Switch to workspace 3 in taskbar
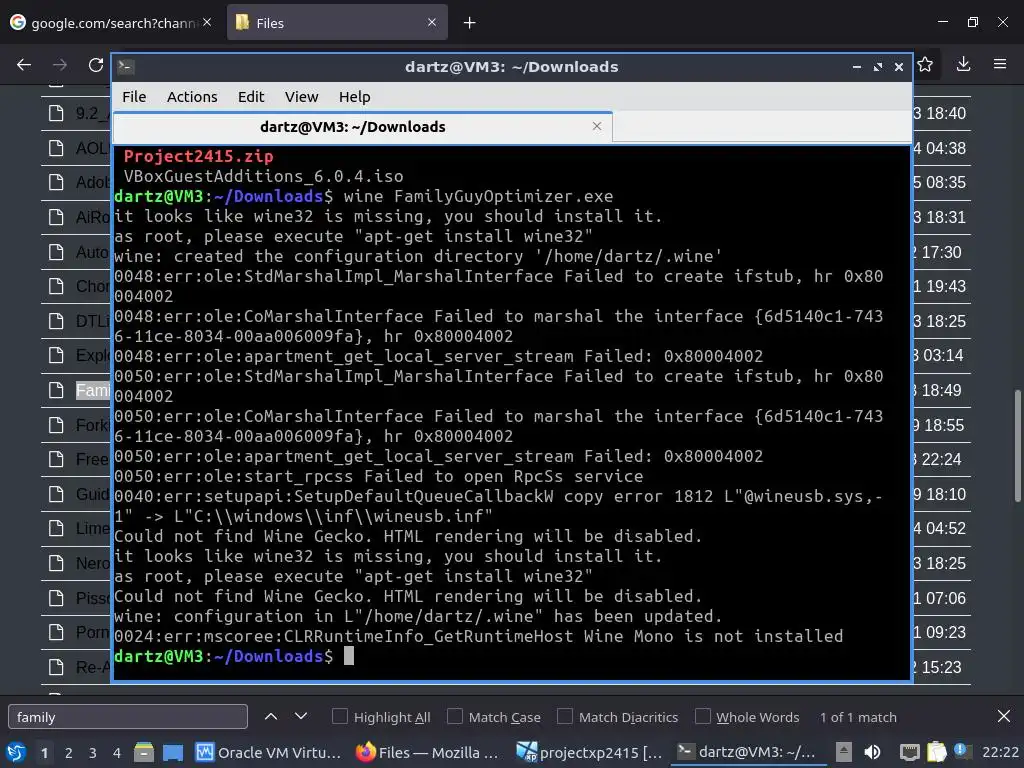The width and height of the screenshot is (1024, 768). click(x=93, y=753)
